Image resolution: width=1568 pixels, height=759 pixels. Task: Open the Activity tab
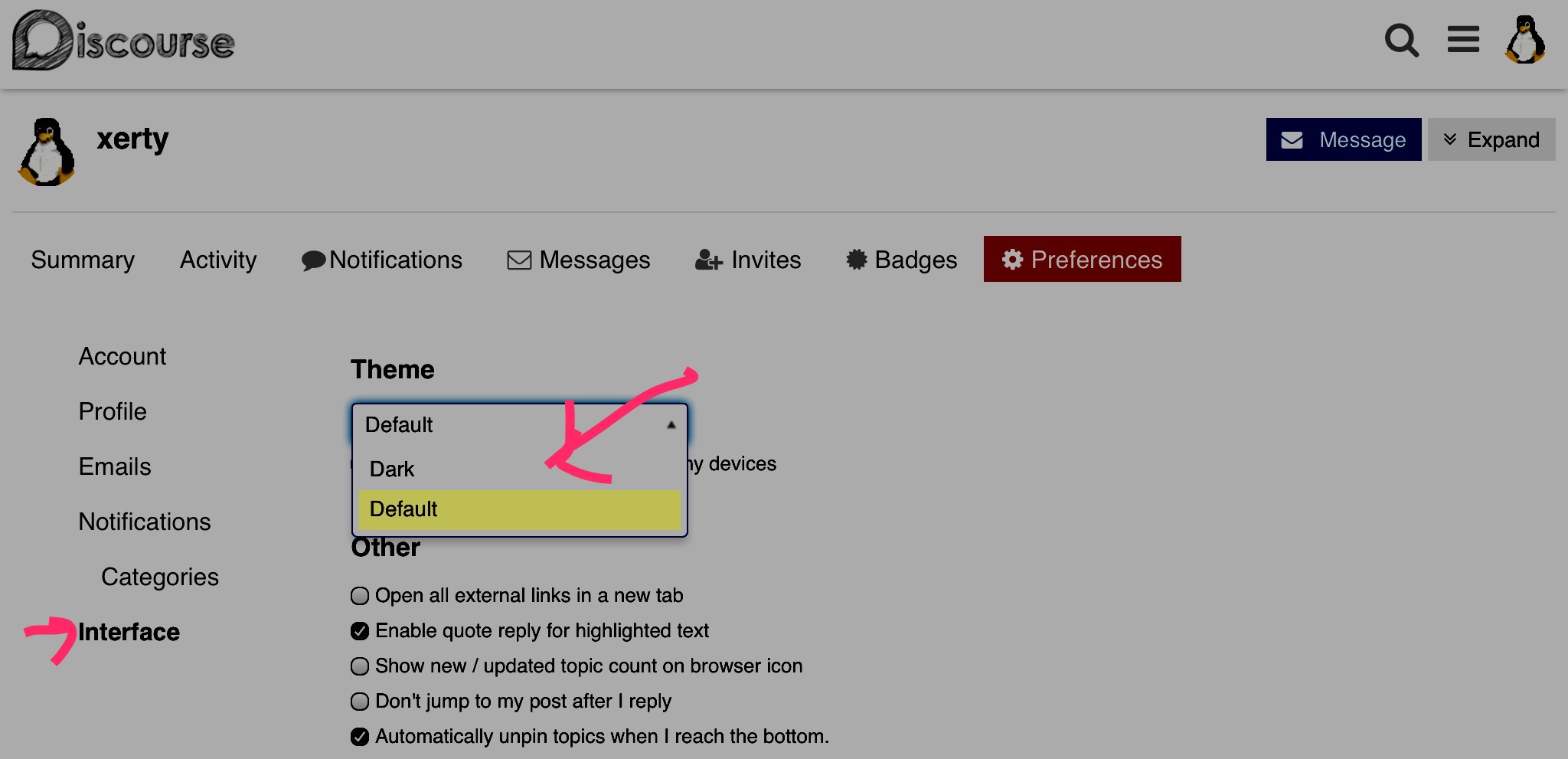[x=218, y=260]
